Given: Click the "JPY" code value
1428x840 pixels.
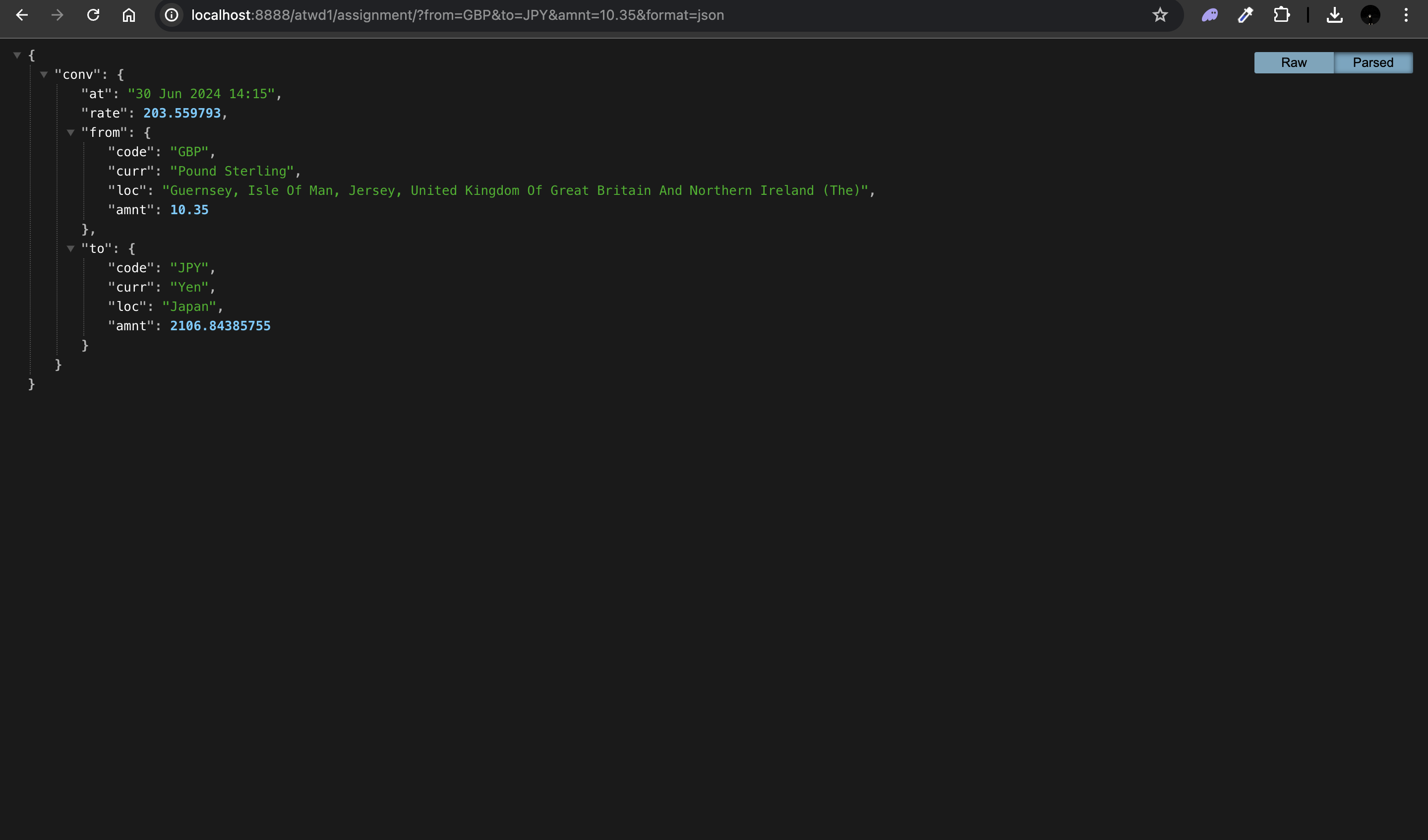Looking at the screenshot, I should 190,268.
